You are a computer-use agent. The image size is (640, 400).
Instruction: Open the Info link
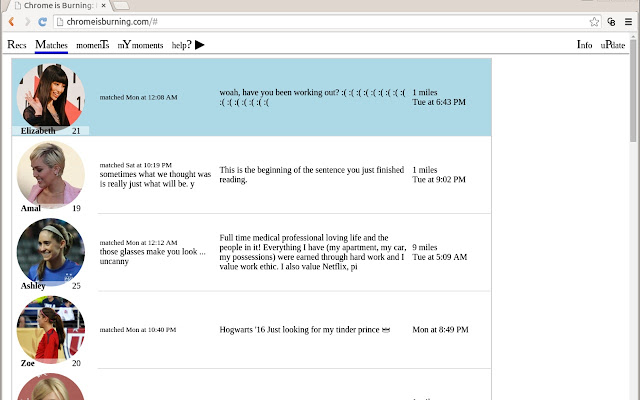[x=584, y=45]
